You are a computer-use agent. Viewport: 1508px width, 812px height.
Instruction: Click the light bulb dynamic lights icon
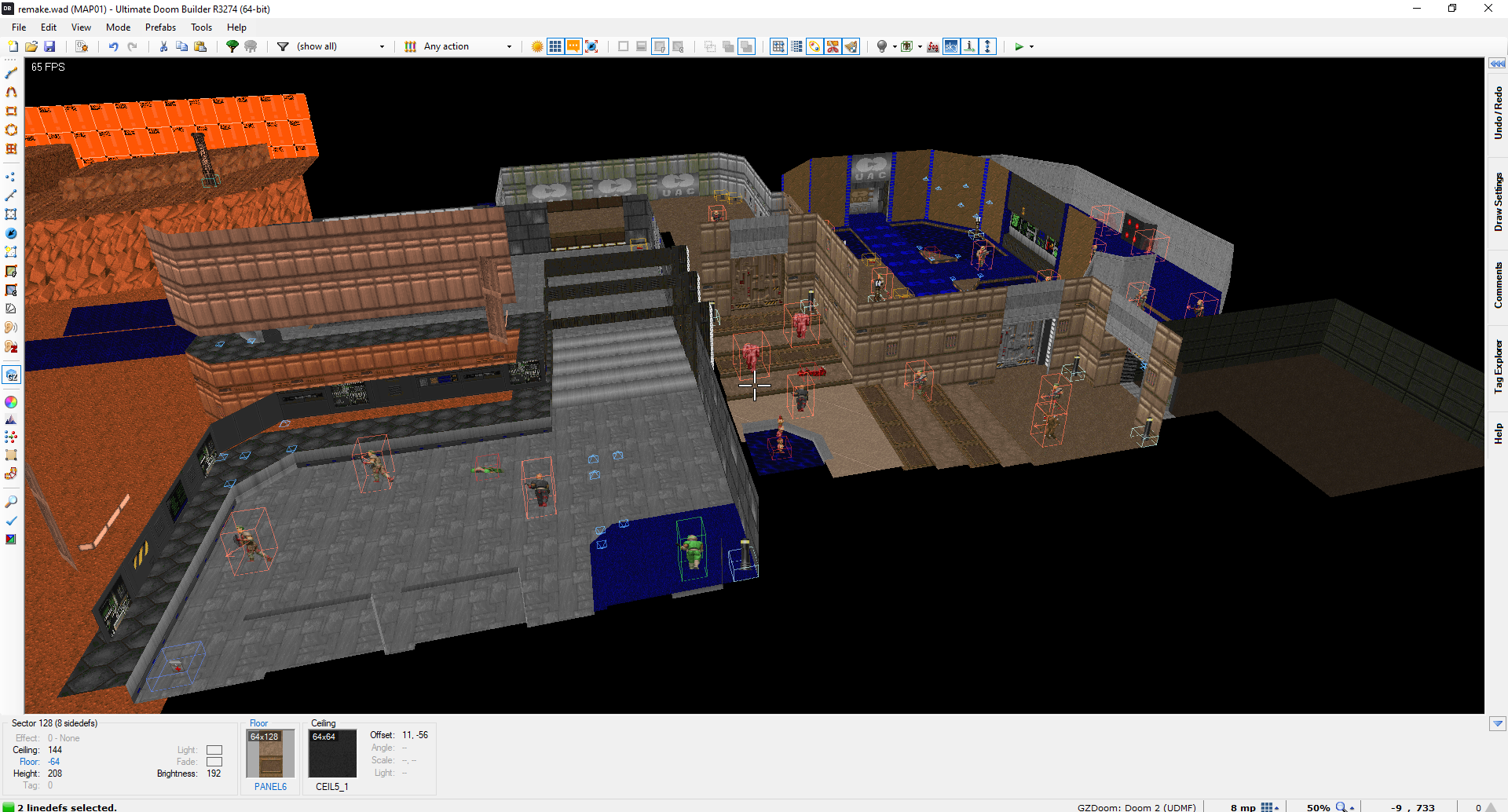coord(882,46)
